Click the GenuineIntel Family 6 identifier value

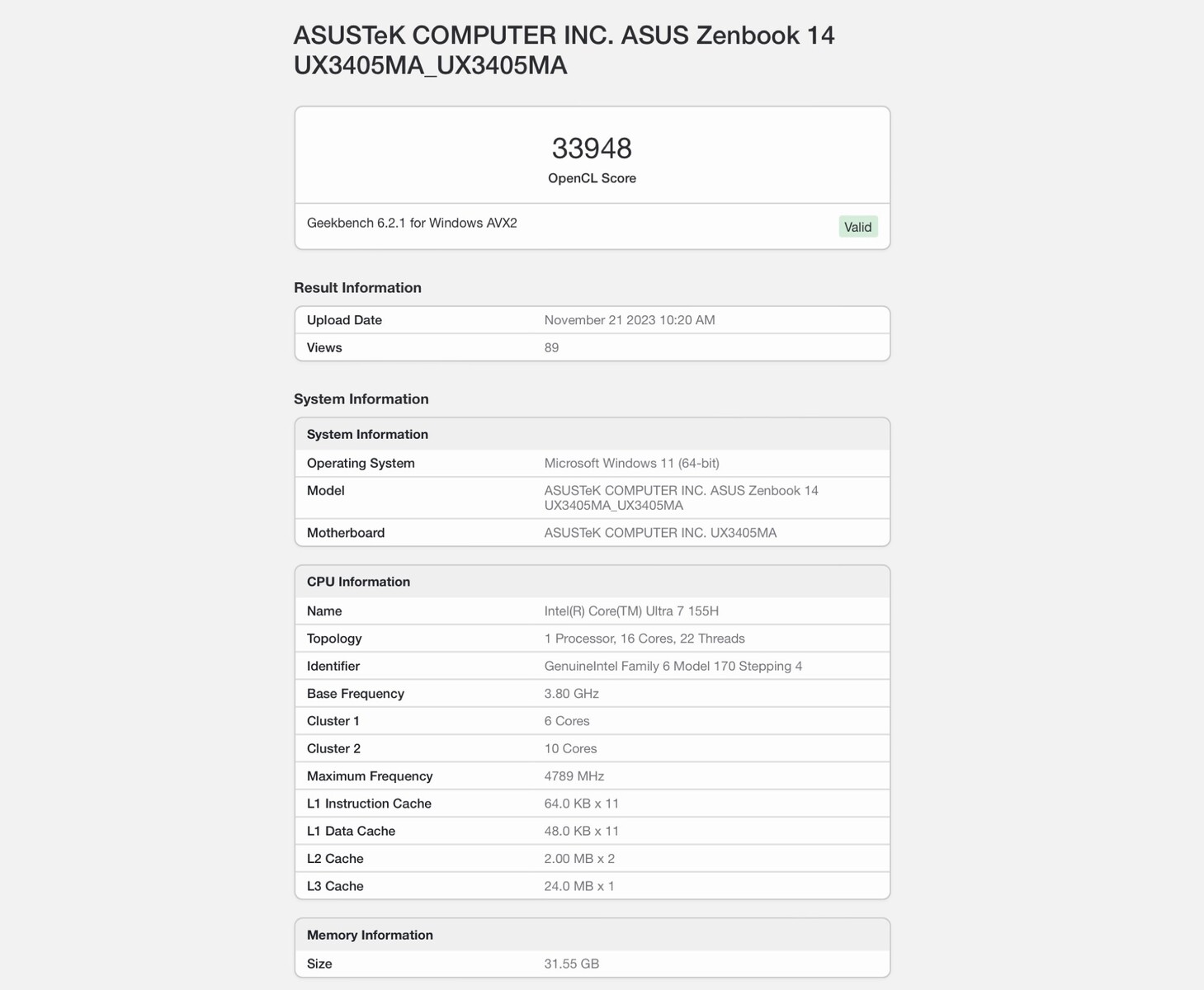[x=673, y=667]
